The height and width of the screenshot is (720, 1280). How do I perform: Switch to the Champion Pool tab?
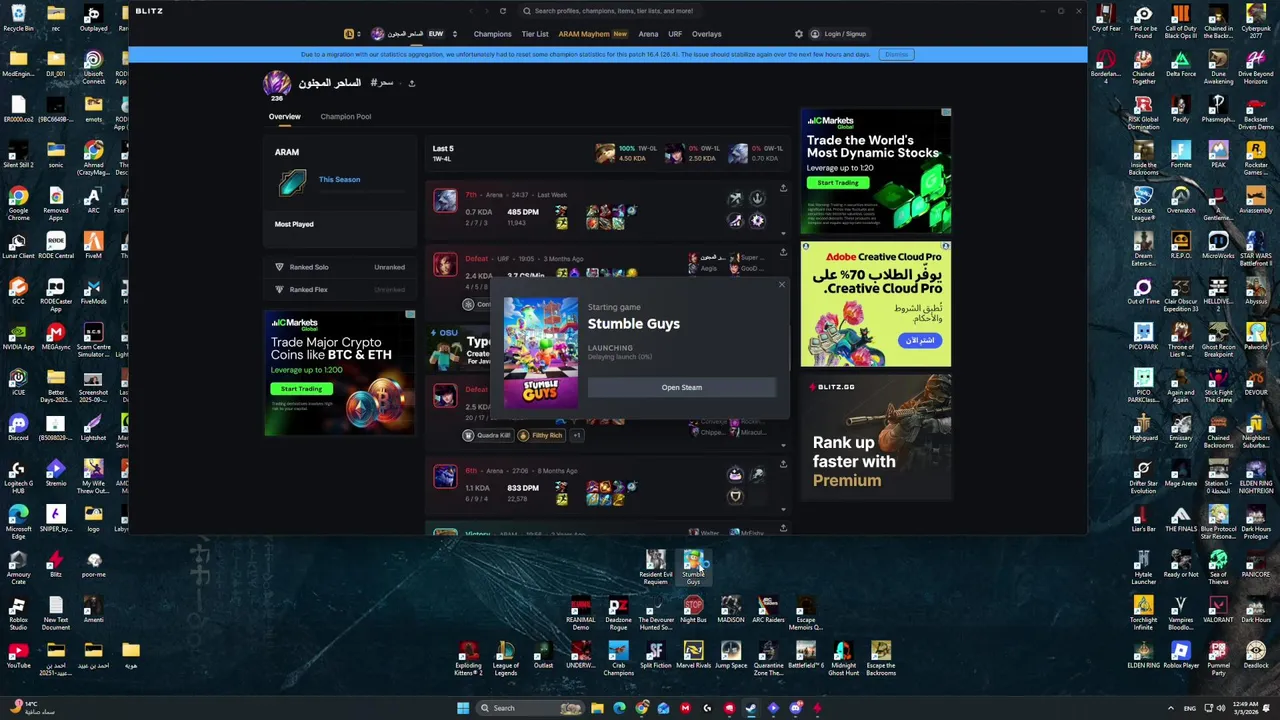(345, 116)
